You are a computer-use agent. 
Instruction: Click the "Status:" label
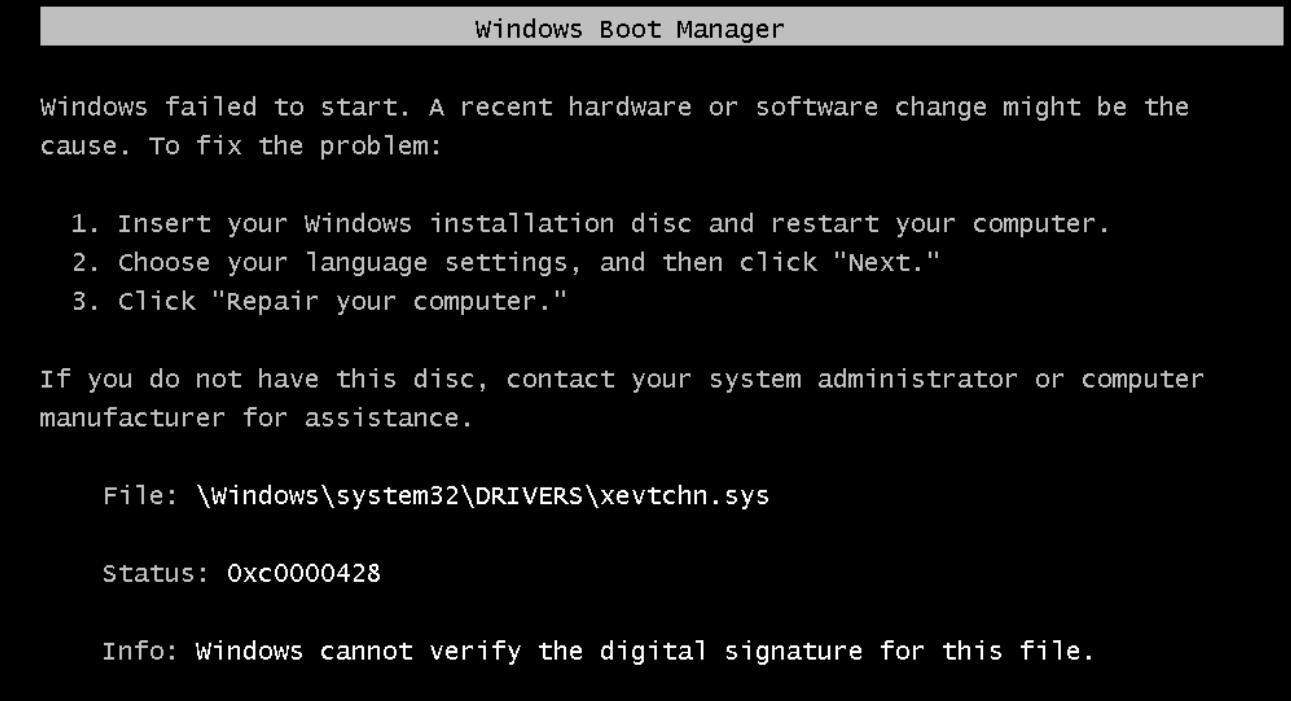150,575
